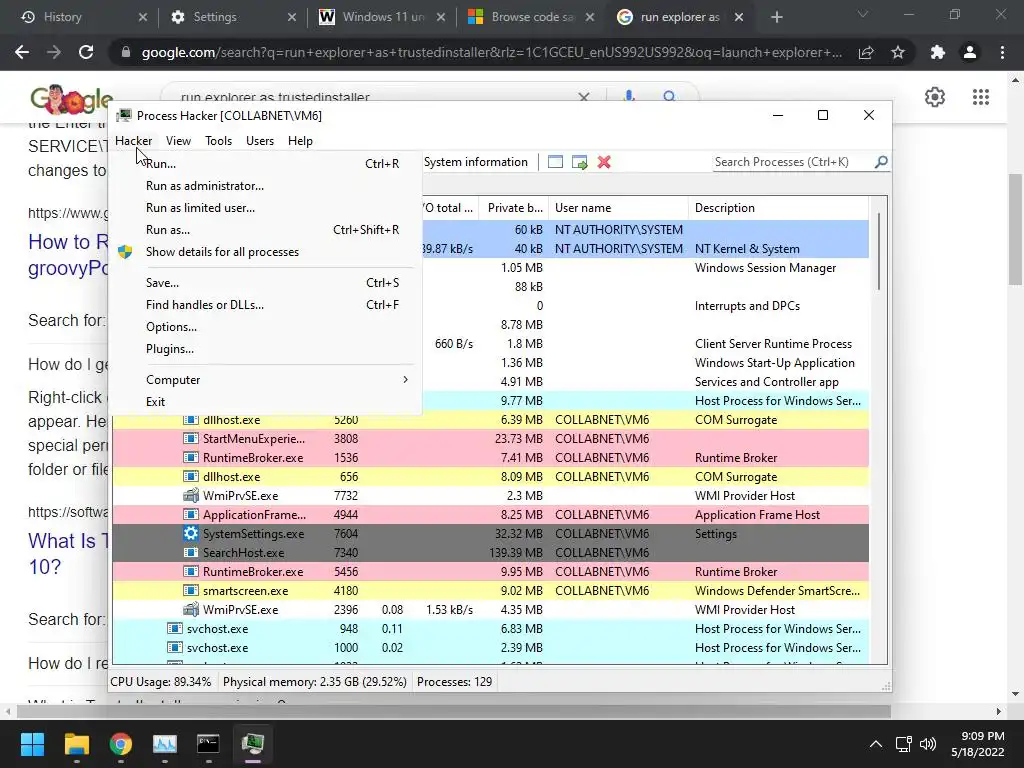The height and width of the screenshot is (768, 1024).
Task: Click voice search microphone icon
Action: [629, 97]
